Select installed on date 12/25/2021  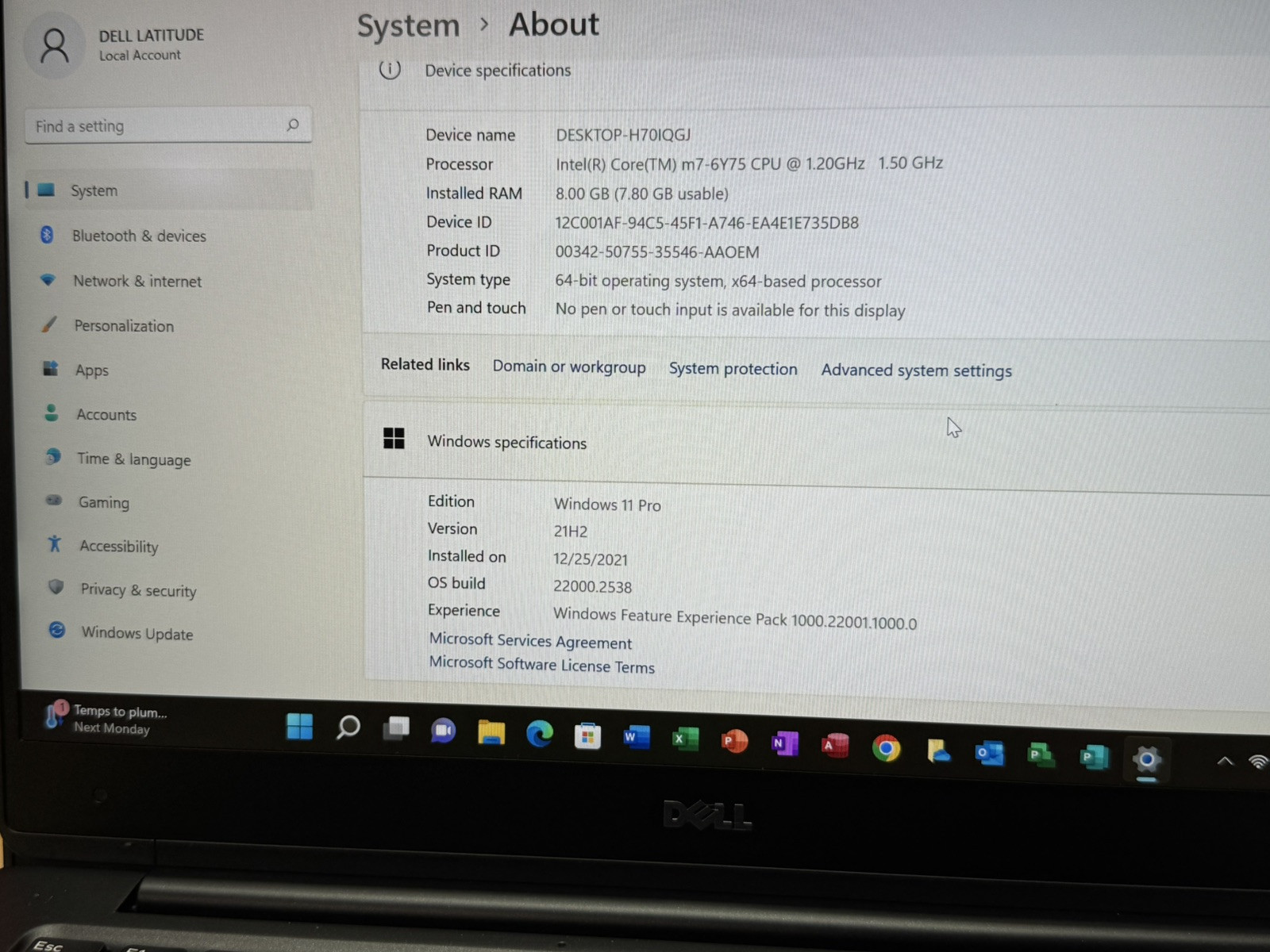(x=591, y=559)
